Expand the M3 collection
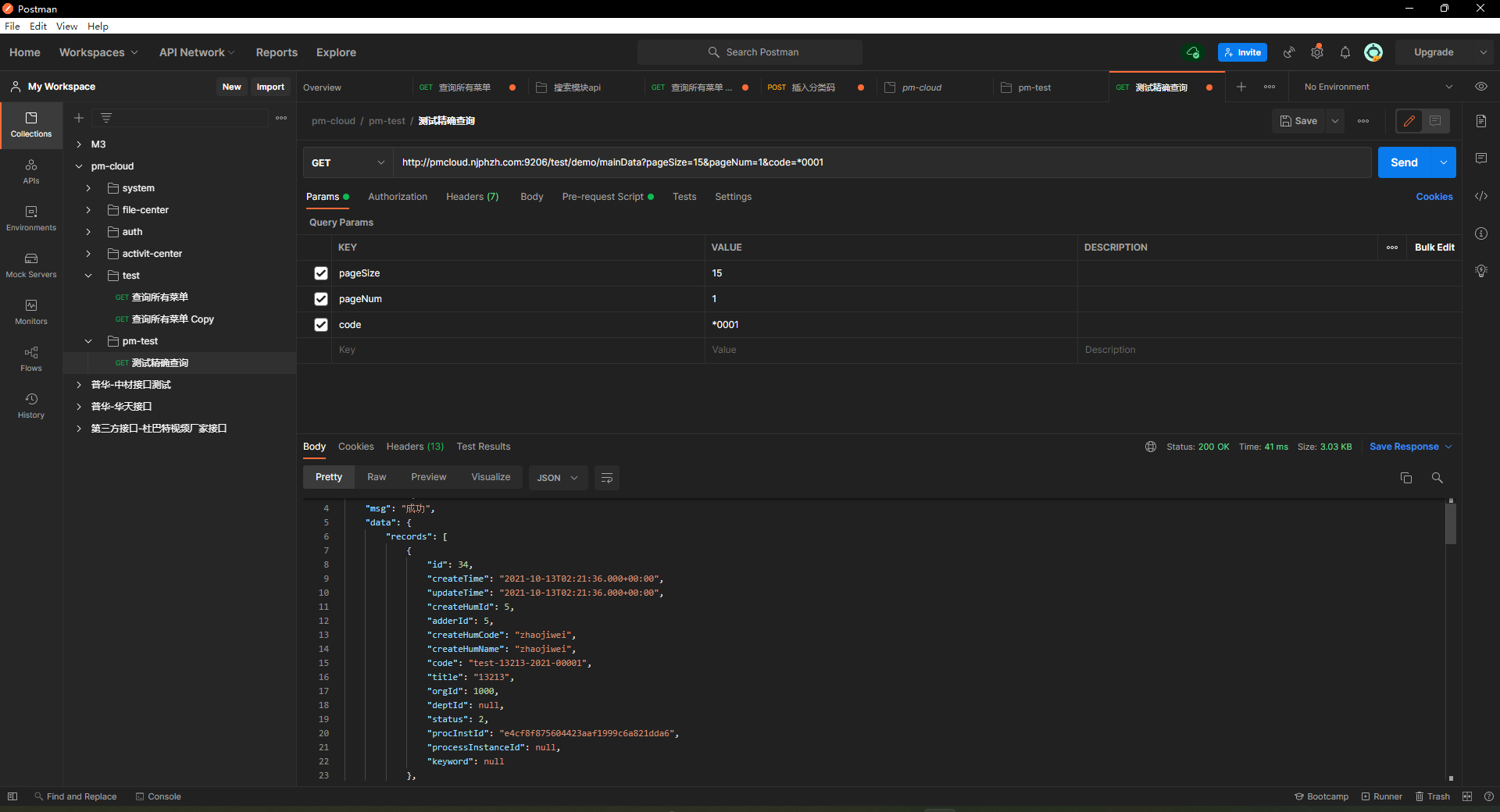This screenshot has width=1500, height=812. point(79,144)
